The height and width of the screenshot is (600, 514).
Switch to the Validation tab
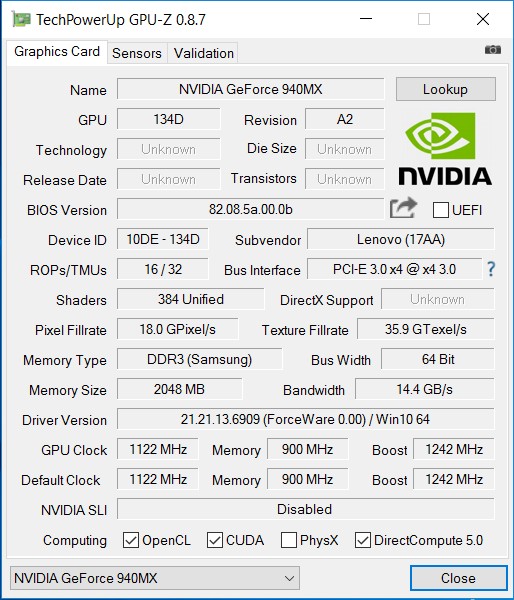204,53
